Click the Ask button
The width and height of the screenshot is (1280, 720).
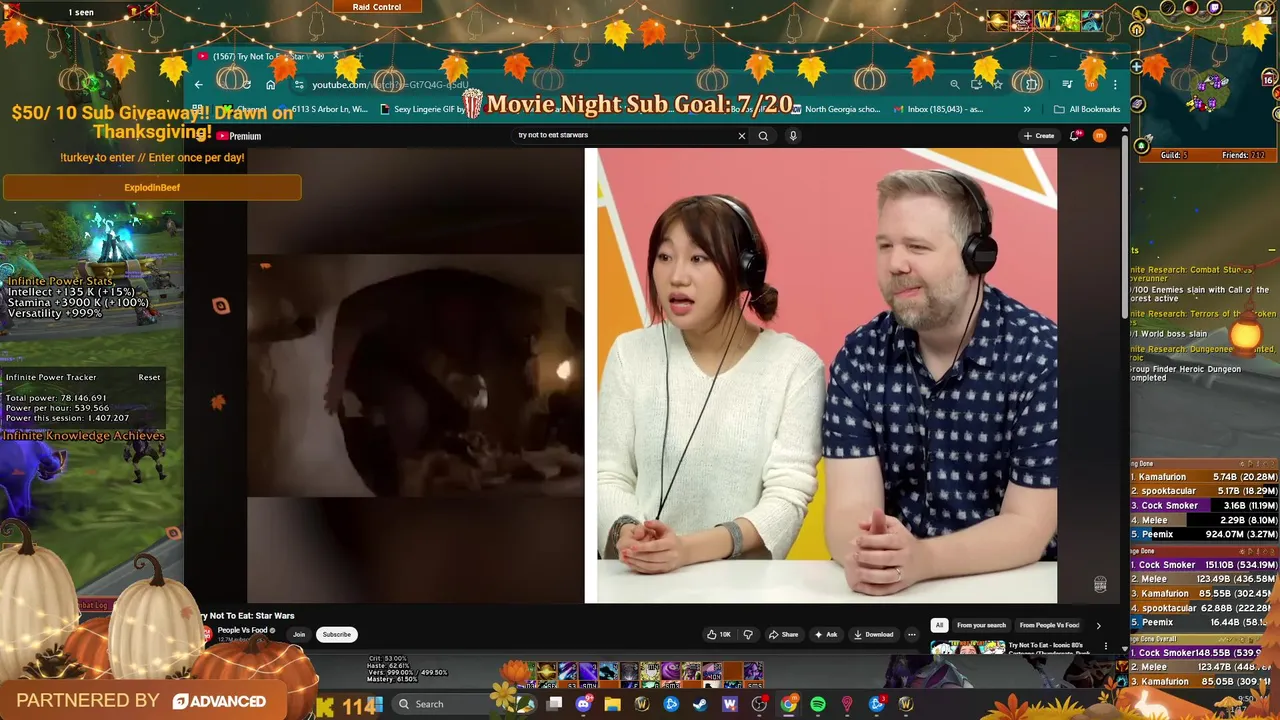826,634
